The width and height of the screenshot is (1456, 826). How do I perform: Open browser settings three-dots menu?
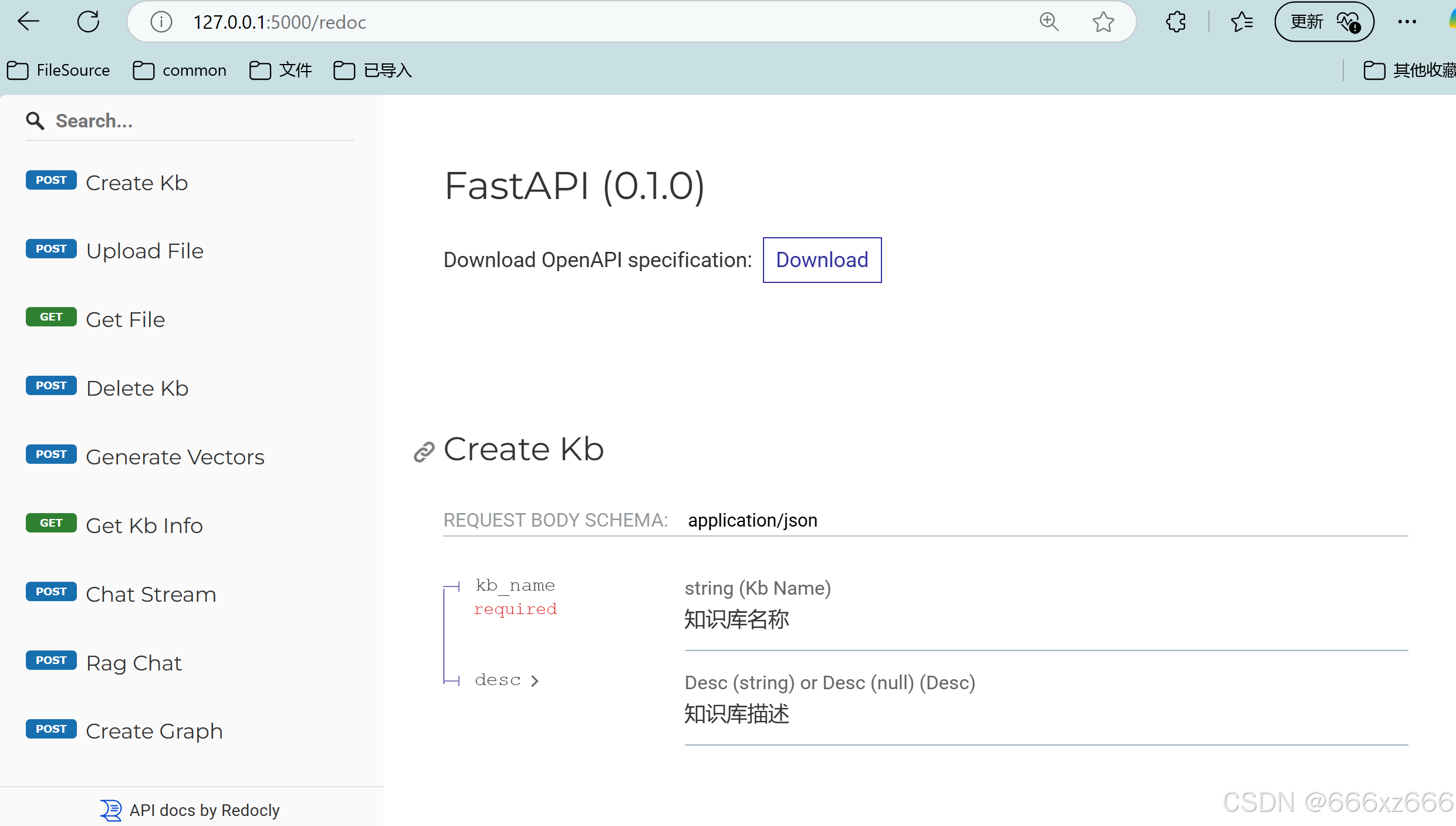point(1407,22)
